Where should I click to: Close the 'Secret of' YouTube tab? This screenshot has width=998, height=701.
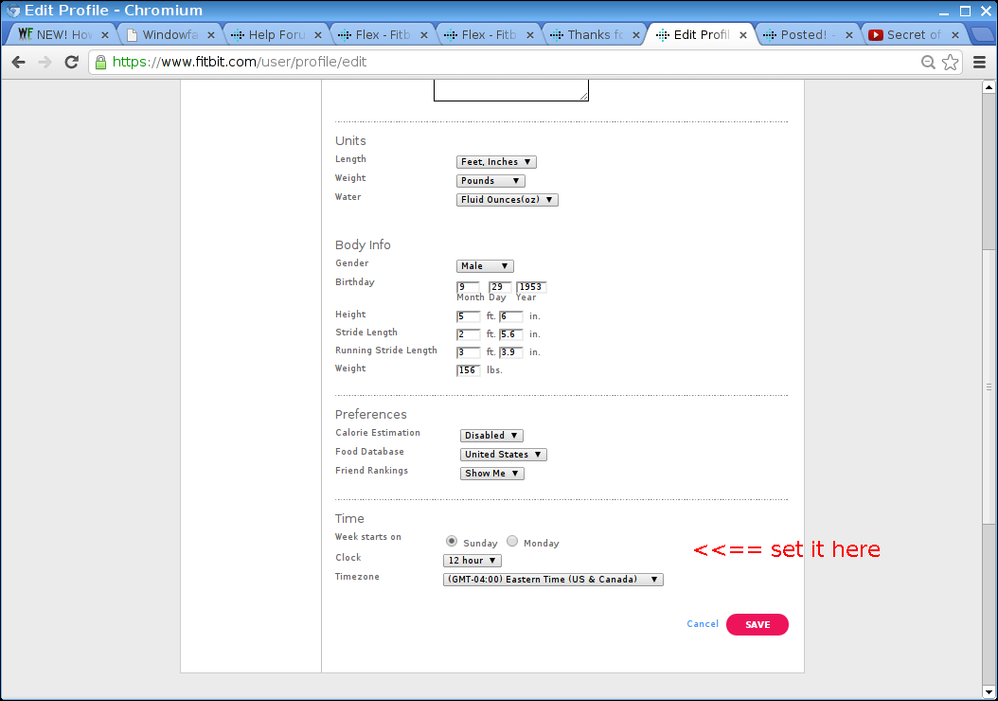coord(955,35)
